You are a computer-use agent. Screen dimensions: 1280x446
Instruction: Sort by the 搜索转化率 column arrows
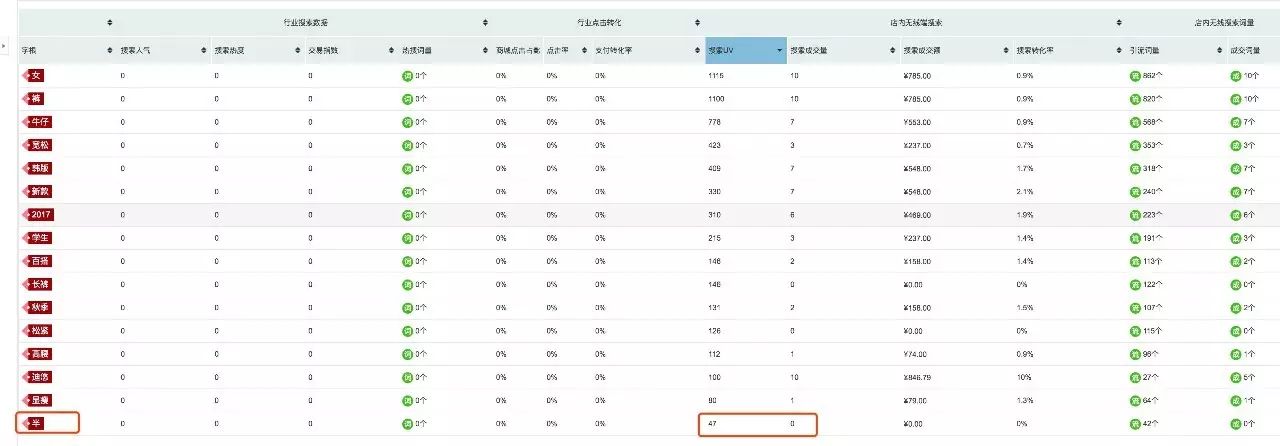click(x=1120, y=50)
